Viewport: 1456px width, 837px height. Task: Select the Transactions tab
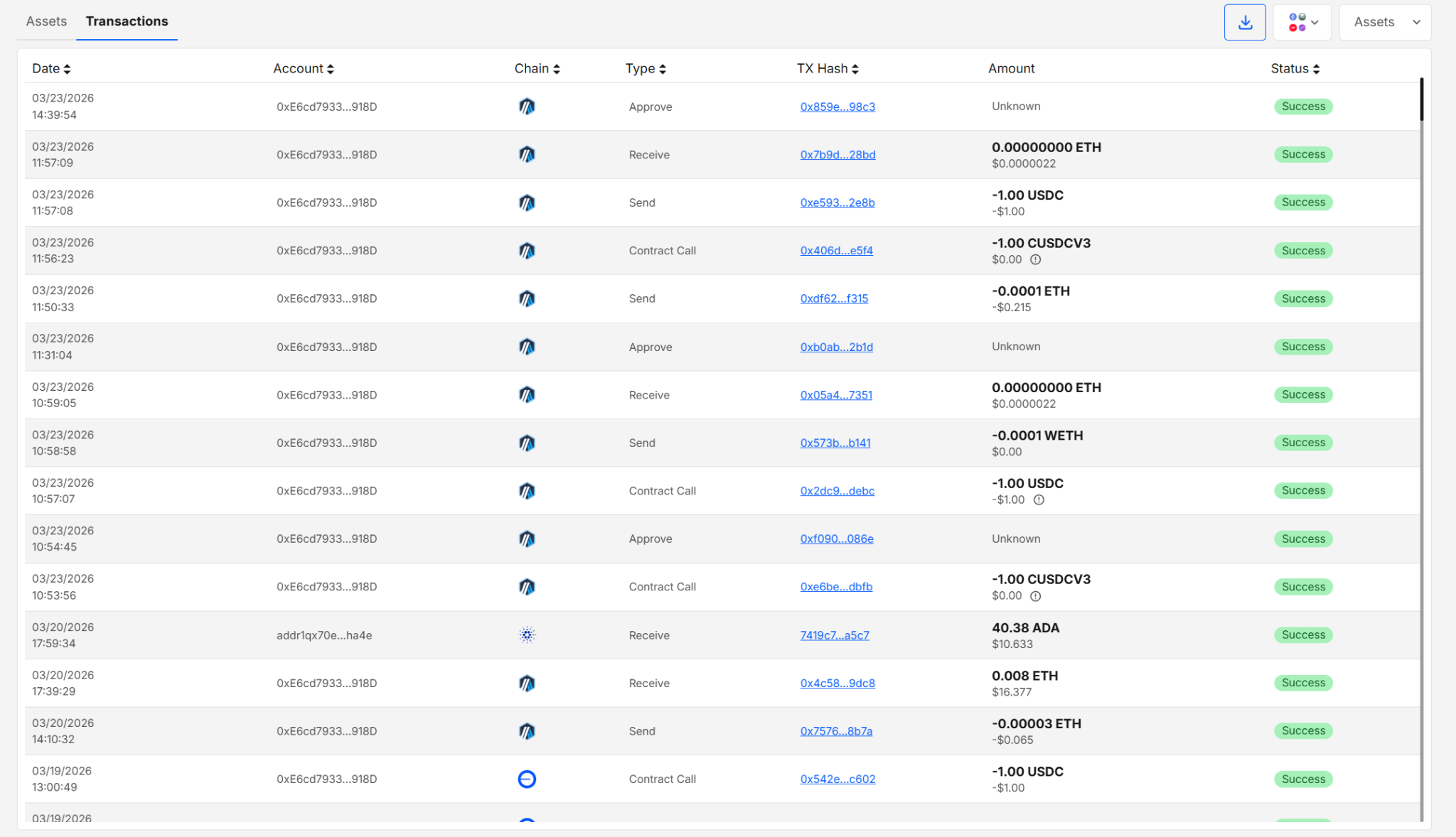click(127, 21)
